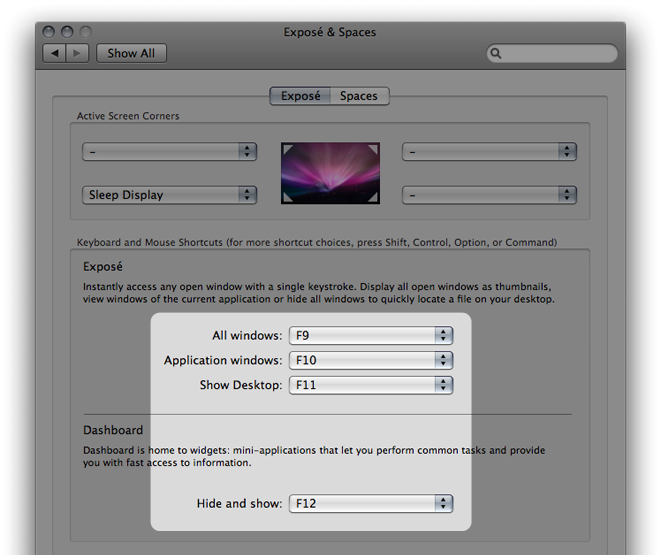
Task: Click the forward navigation arrow
Action: pyautogui.click(x=77, y=53)
